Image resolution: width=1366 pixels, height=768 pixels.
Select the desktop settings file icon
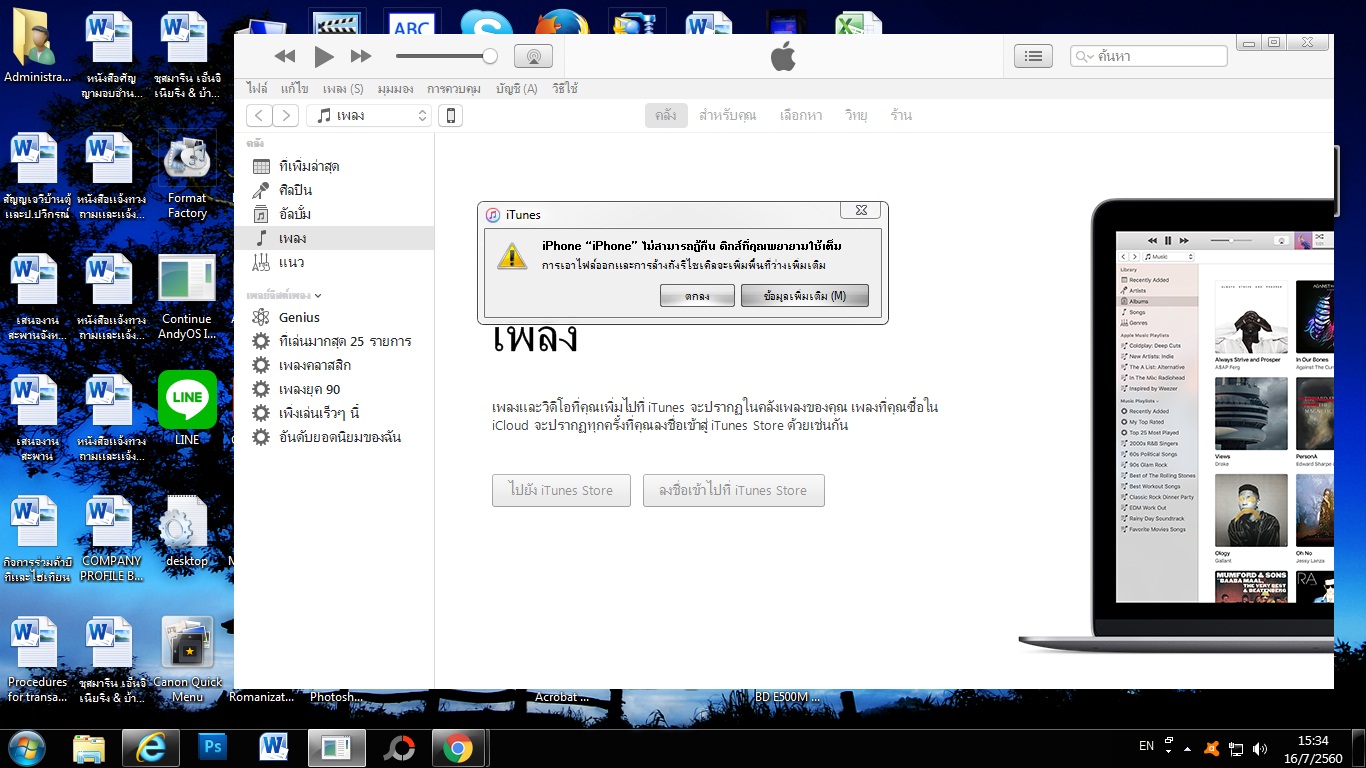pyautogui.click(x=186, y=533)
